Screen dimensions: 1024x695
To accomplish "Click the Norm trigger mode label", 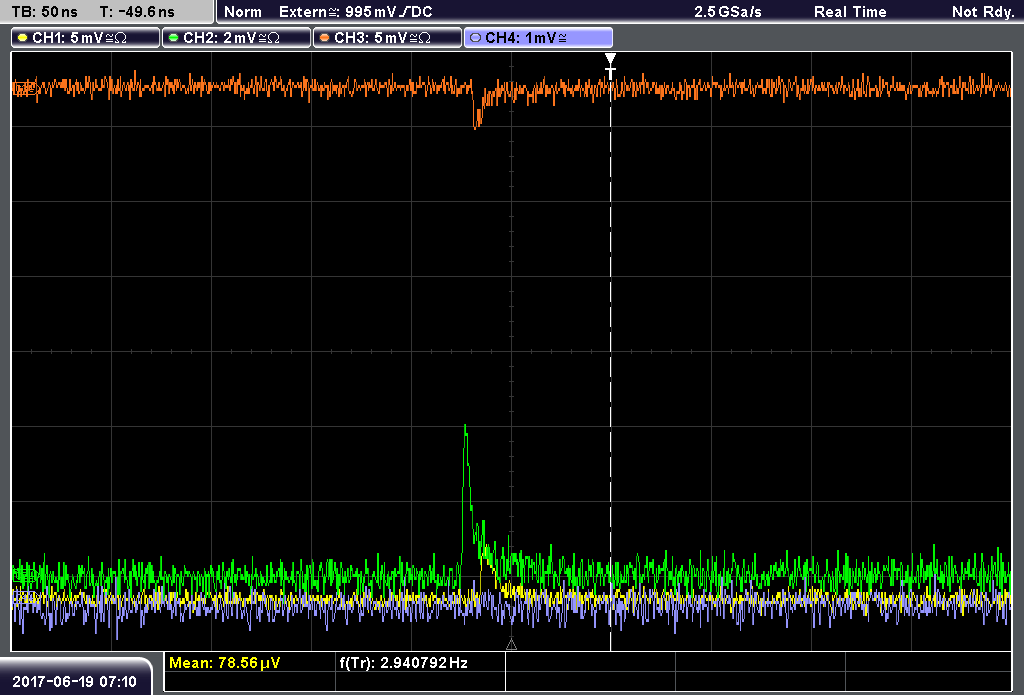I will click(x=243, y=12).
